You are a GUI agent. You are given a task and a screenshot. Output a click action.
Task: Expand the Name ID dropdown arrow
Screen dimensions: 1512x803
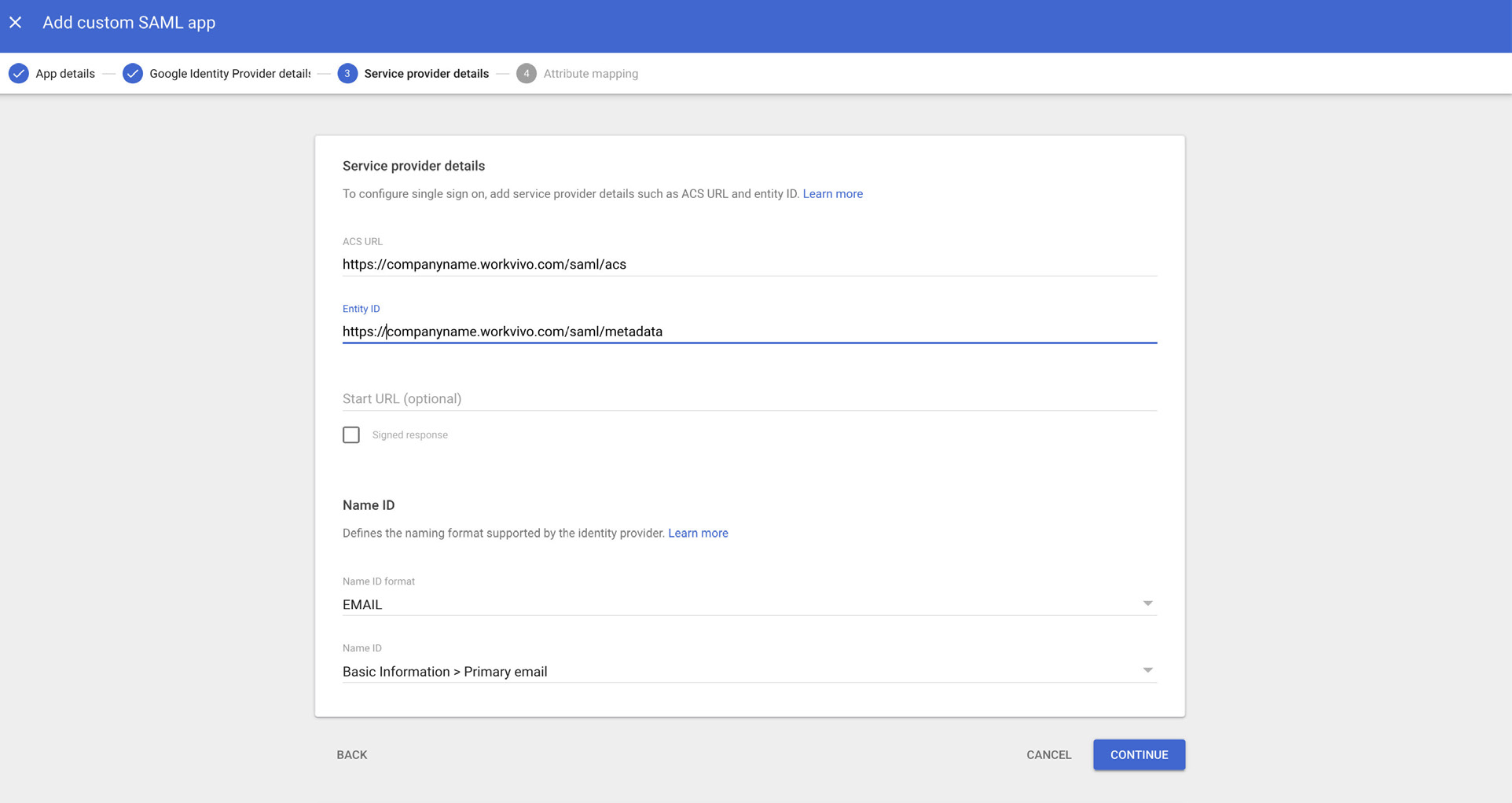1147,671
